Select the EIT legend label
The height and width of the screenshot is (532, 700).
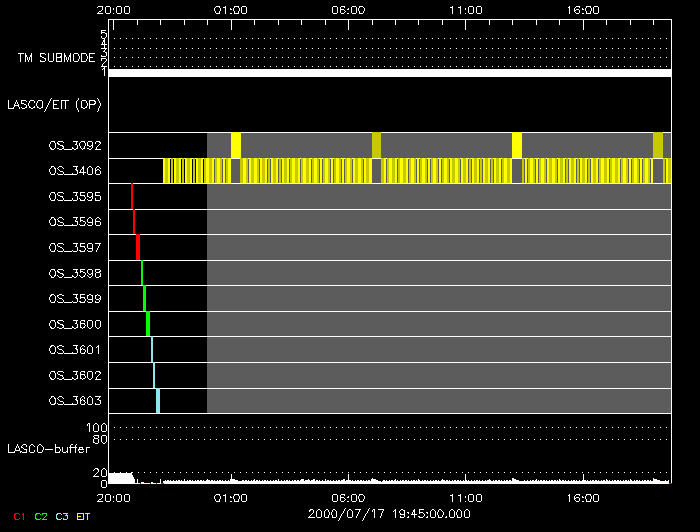click(84, 516)
